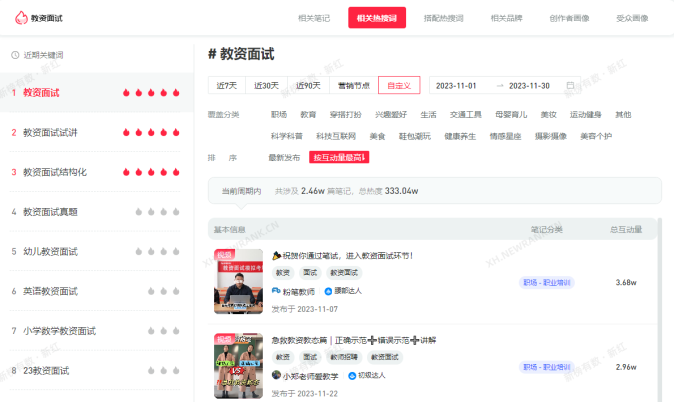
Task: Click the heat flames of 教资面试试讲
Action: point(151,132)
